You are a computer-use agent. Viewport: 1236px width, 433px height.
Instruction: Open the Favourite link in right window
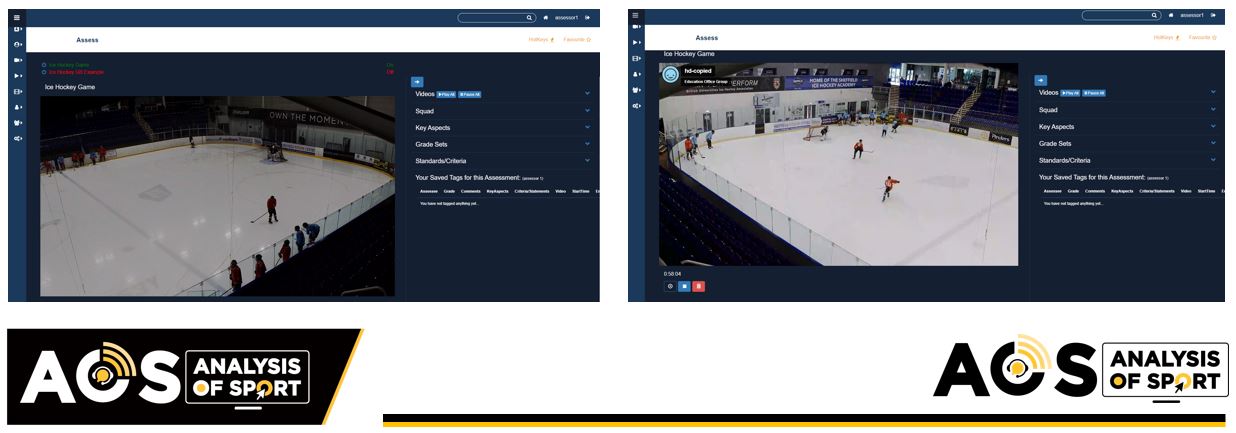tap(1202, 37)
